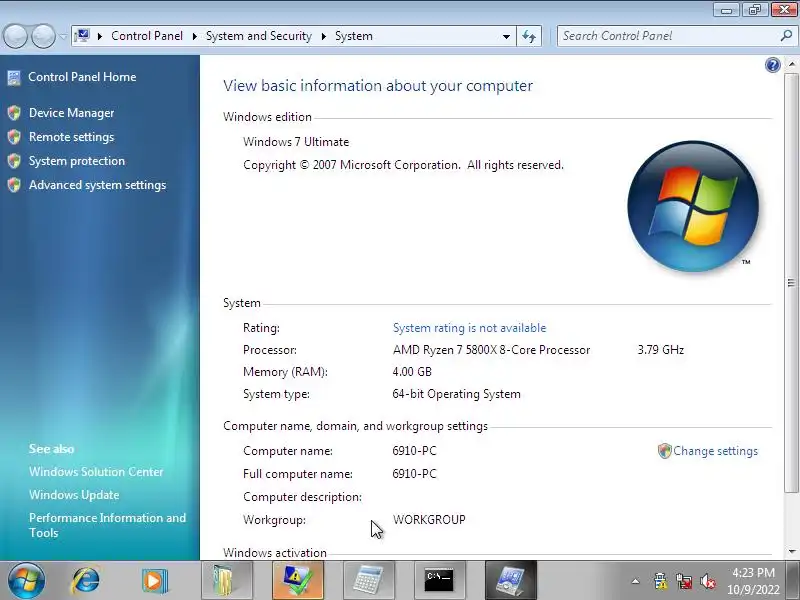Click the 3.79 GHz value
Viewport: 800px width, 600px height.
pos(661,350)
